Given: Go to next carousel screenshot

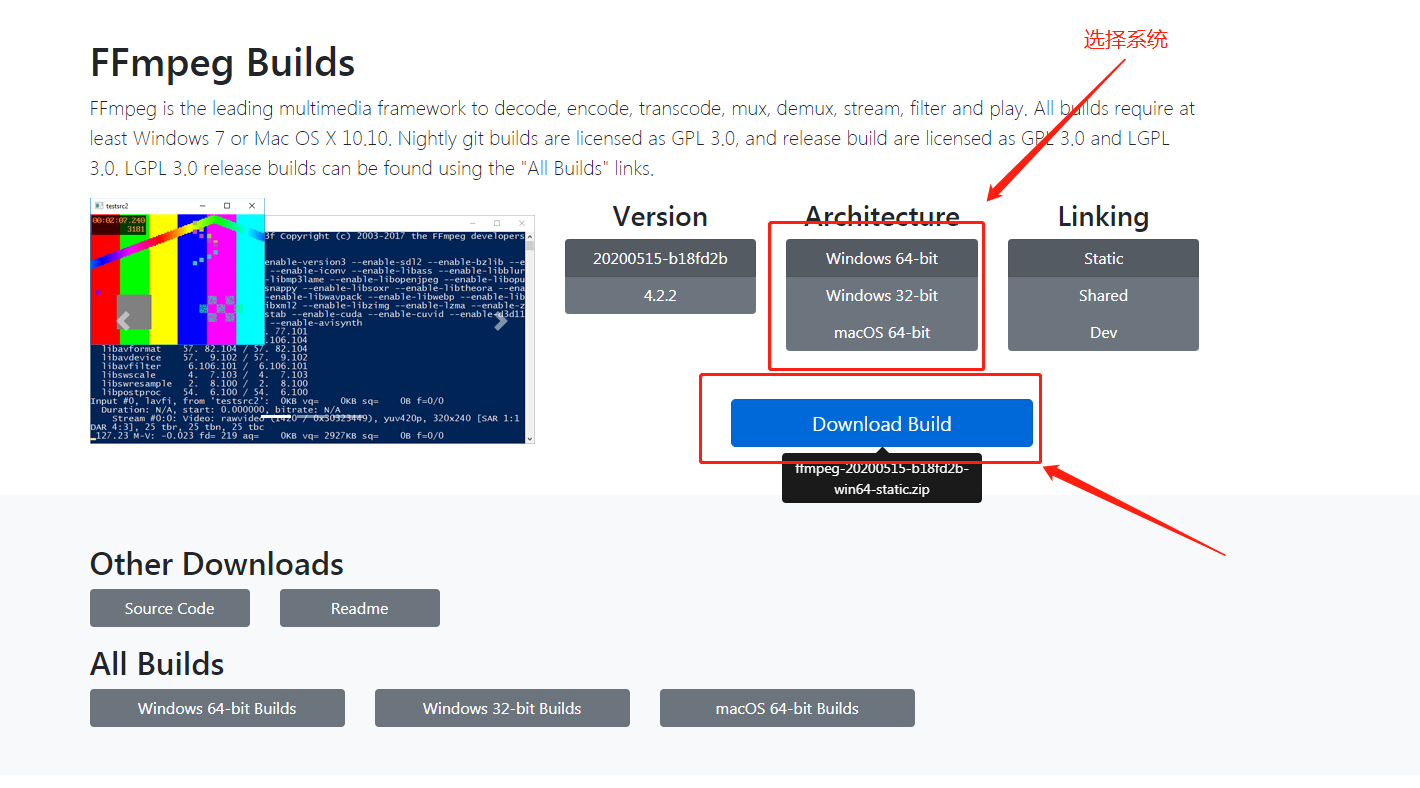Looking at the screenshot, I should tap(501, 321).
